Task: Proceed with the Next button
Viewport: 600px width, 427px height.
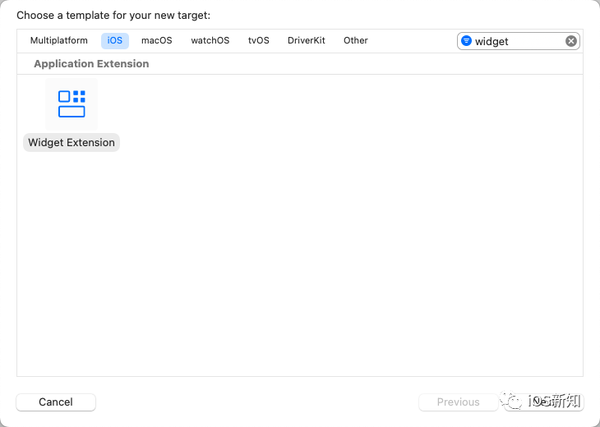Action: pyautogui.click(x=544, y=402)
